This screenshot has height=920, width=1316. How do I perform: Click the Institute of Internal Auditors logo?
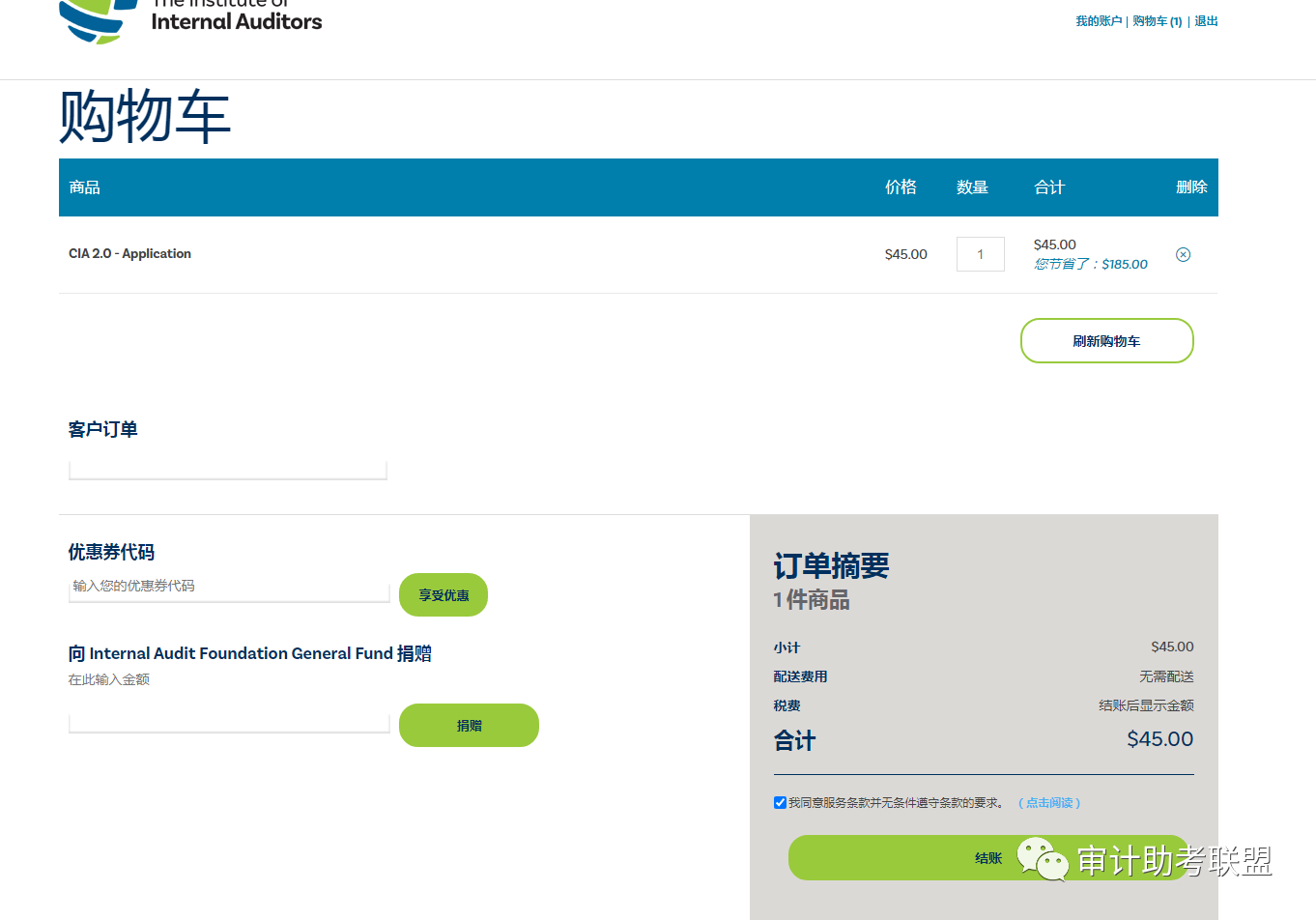click(190, 19)
